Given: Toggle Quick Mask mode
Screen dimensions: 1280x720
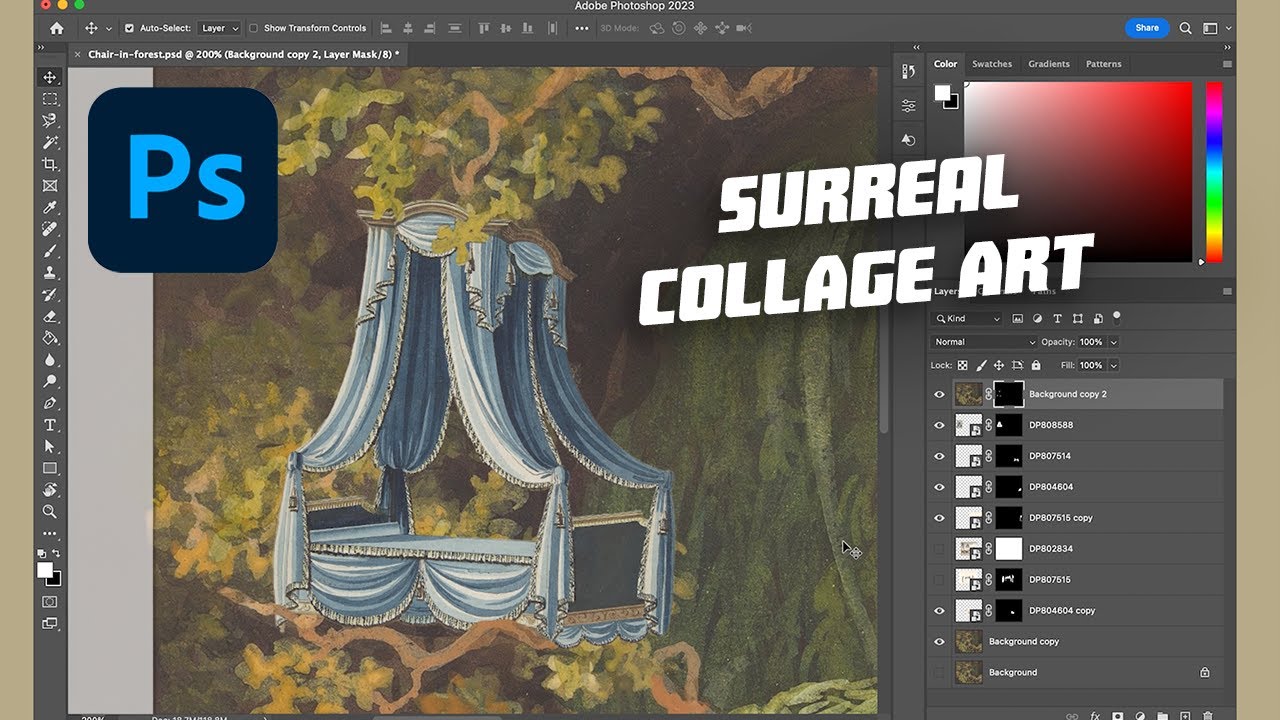Looking at the screenshot, I should point(50,602).
